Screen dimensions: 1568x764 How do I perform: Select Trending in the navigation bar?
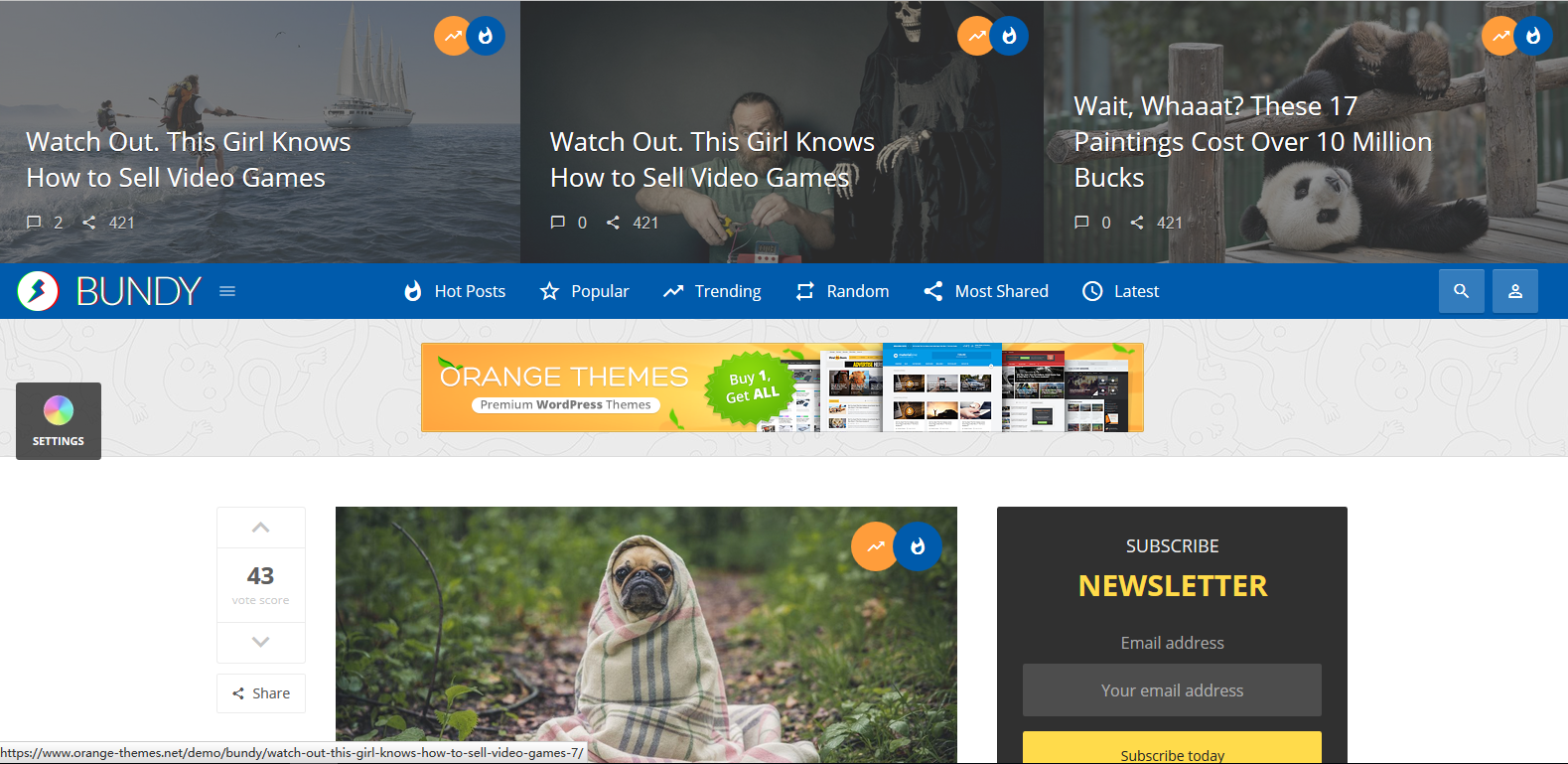(x=712, y=291)
